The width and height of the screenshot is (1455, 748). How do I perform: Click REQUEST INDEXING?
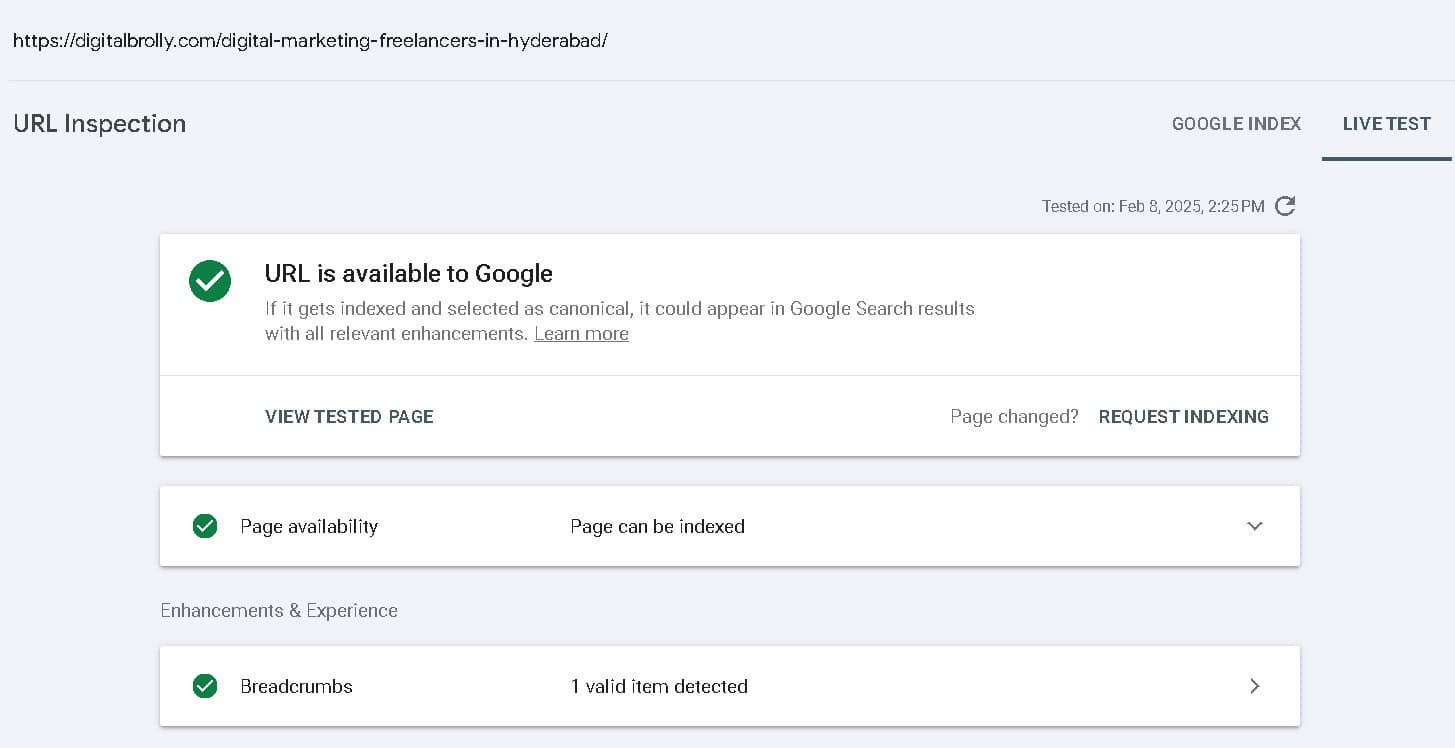tap(1183, 416)
